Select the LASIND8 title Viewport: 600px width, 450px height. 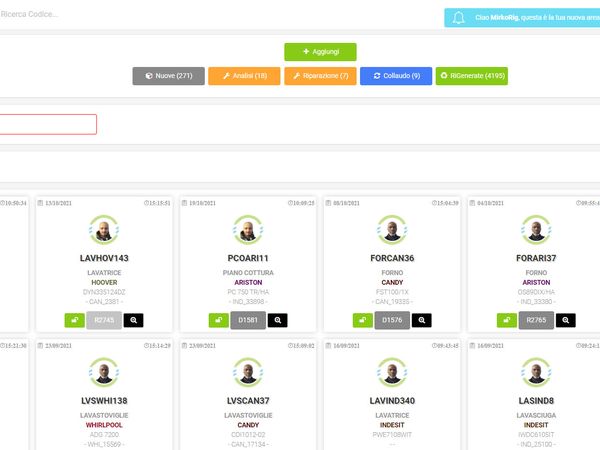point(536,401)
